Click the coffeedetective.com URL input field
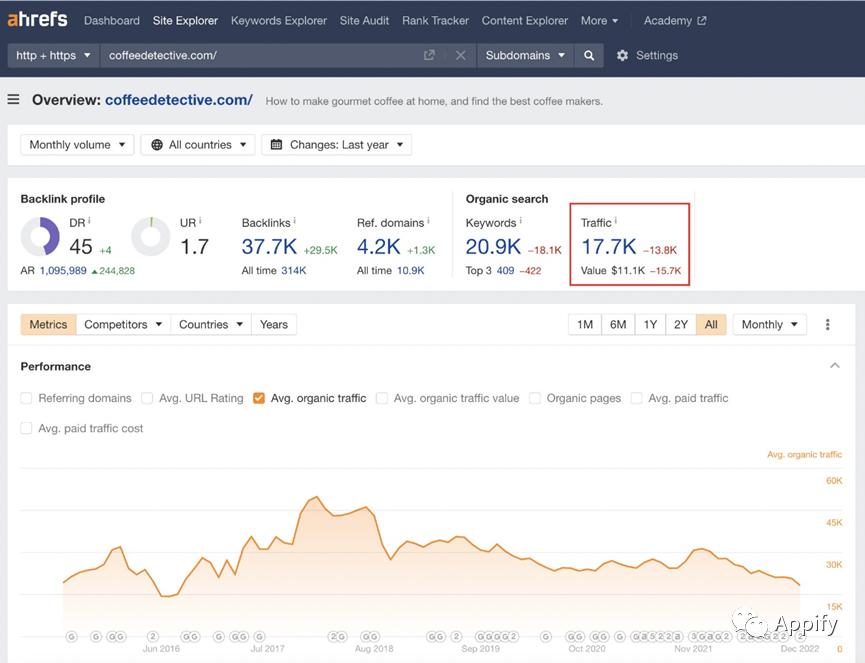865x663 pixels. (x=260, y=56)
